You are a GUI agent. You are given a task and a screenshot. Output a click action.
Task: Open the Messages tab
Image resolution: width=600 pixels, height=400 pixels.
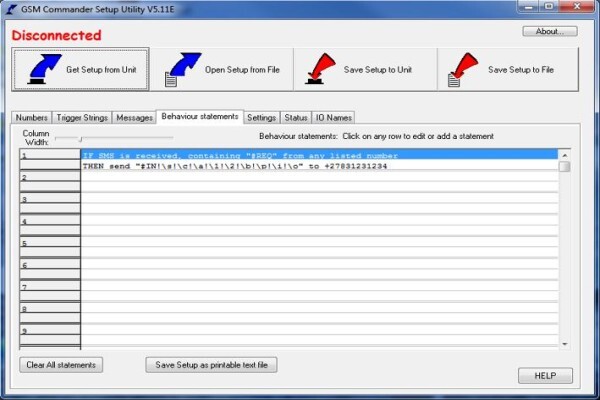(134, 118)
